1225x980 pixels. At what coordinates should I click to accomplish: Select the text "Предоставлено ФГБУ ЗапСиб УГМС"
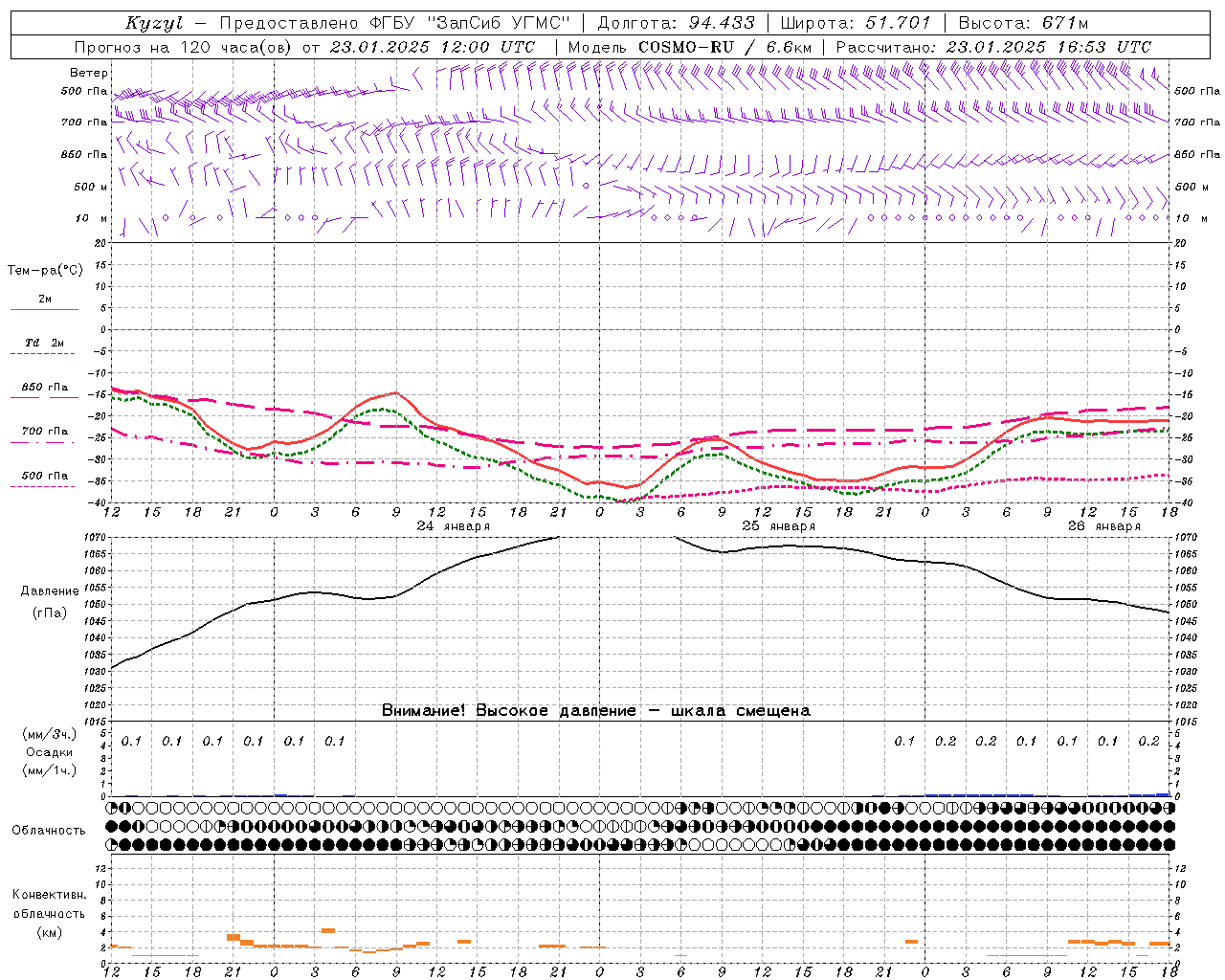point(393,23)
